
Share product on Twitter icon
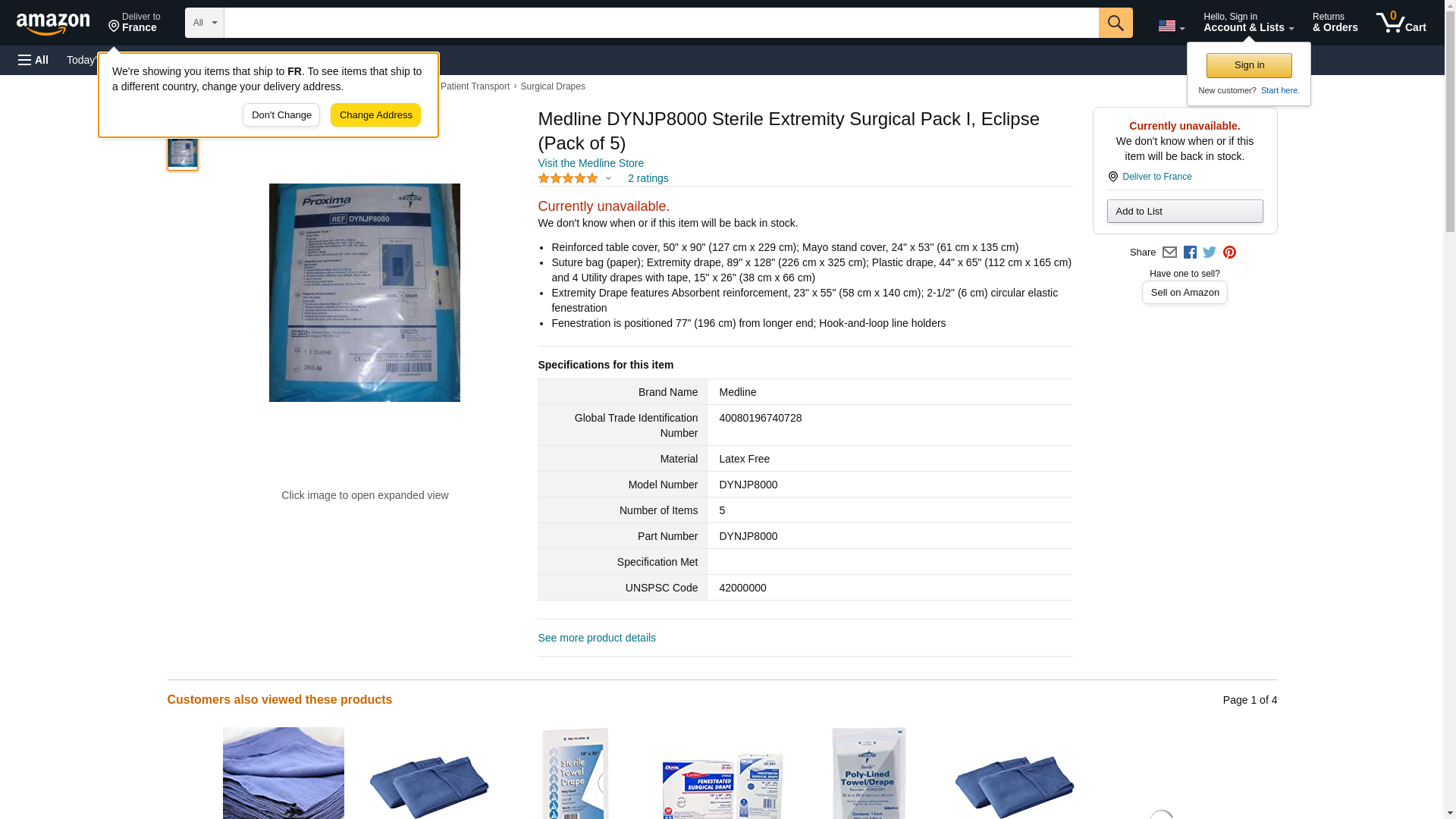tap(1210, 253)
